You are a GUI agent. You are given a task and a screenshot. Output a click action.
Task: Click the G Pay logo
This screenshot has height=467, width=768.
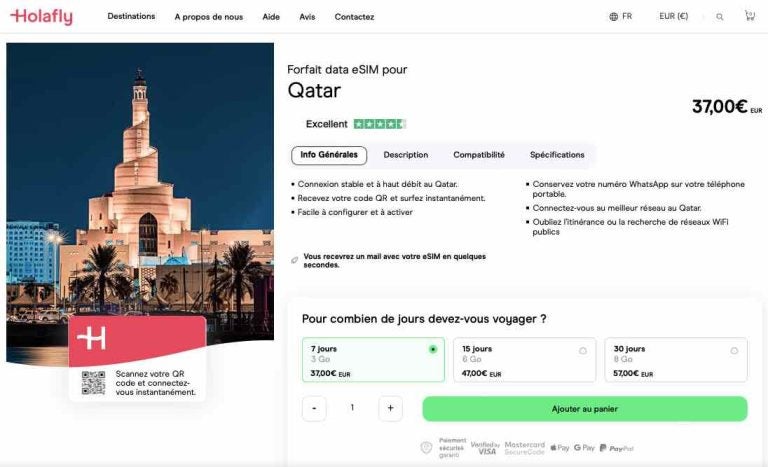(x=584, y=448)
